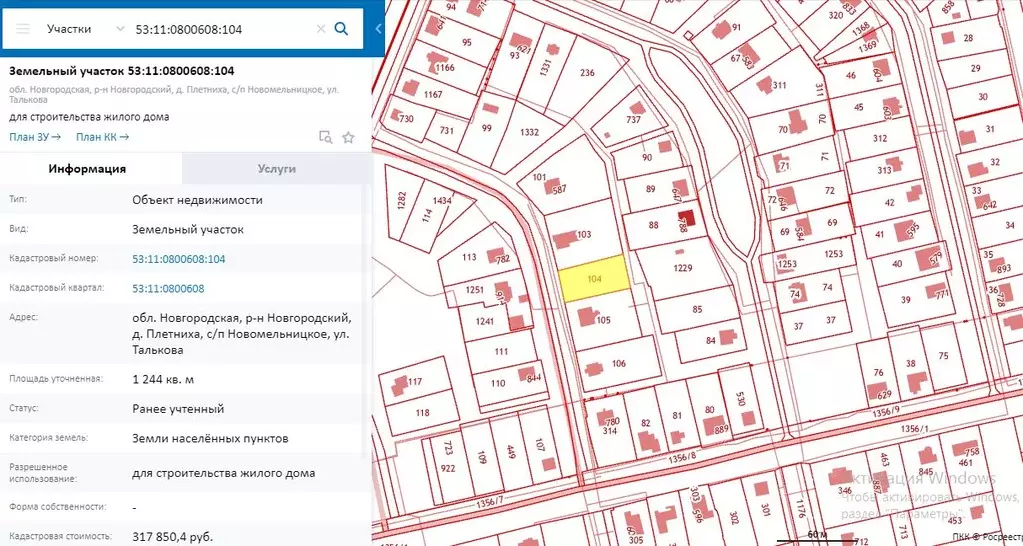Click parcel 75 on the map

tap(943, 355)
